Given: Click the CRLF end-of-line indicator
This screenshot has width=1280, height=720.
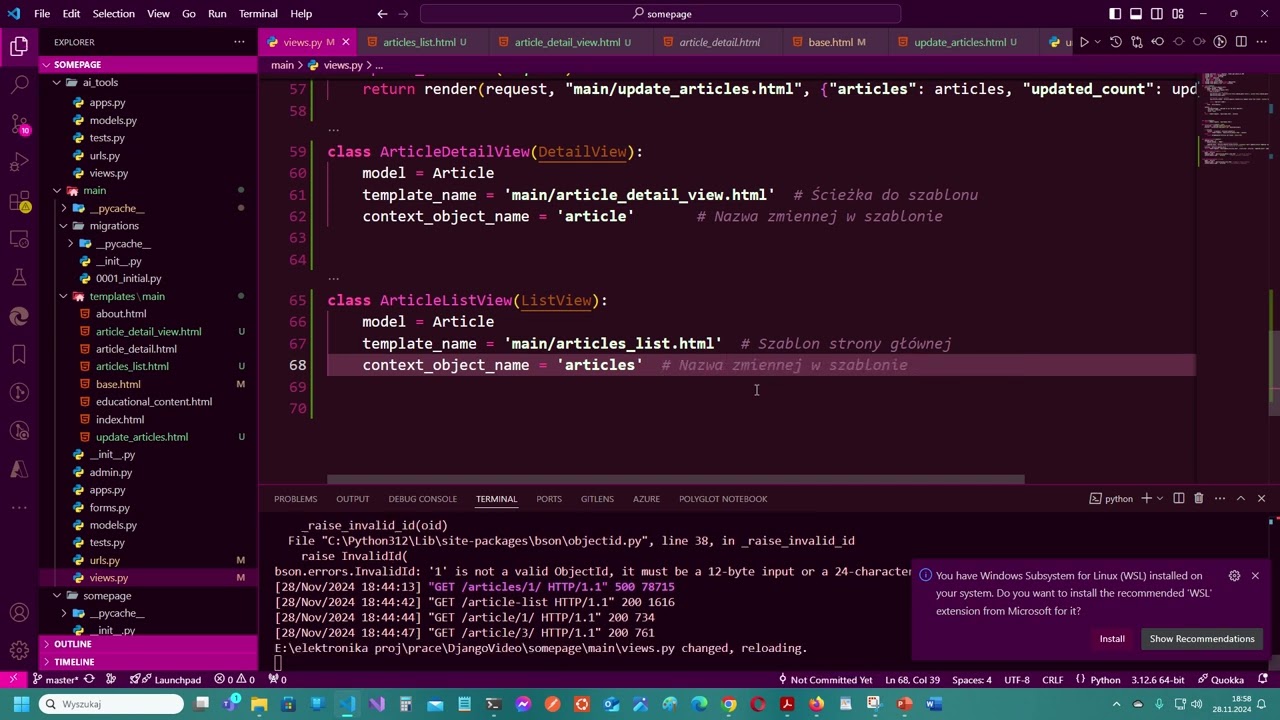Looking at the screenshot, I should pos(1053,680).
